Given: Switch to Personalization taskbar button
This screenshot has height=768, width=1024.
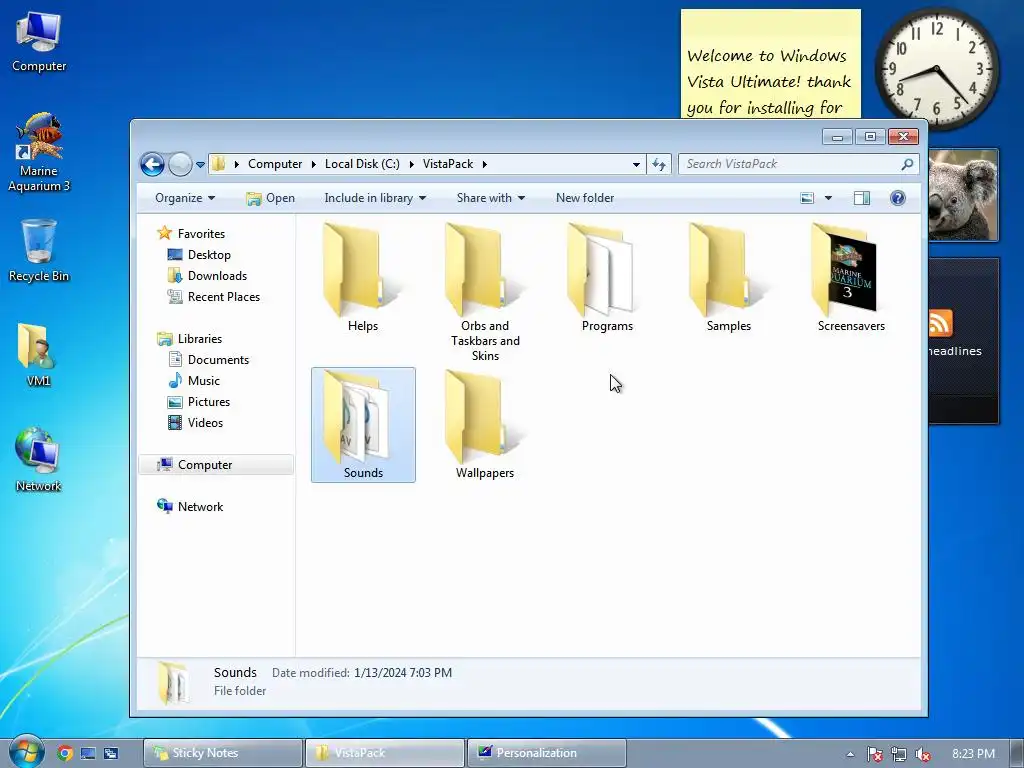Looking at the screenshot, I should [547, 753].
